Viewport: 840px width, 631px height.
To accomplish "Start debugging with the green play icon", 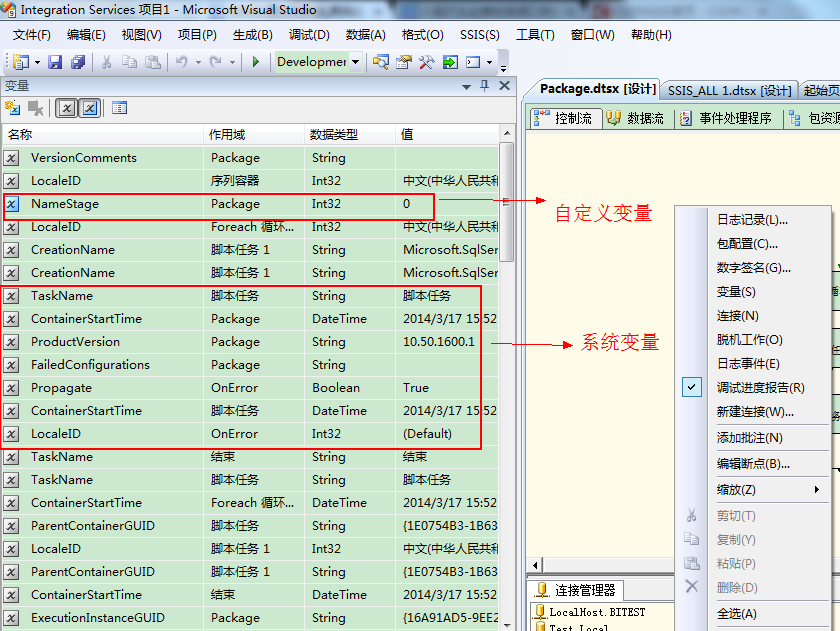I will click(x=256, y=62).
